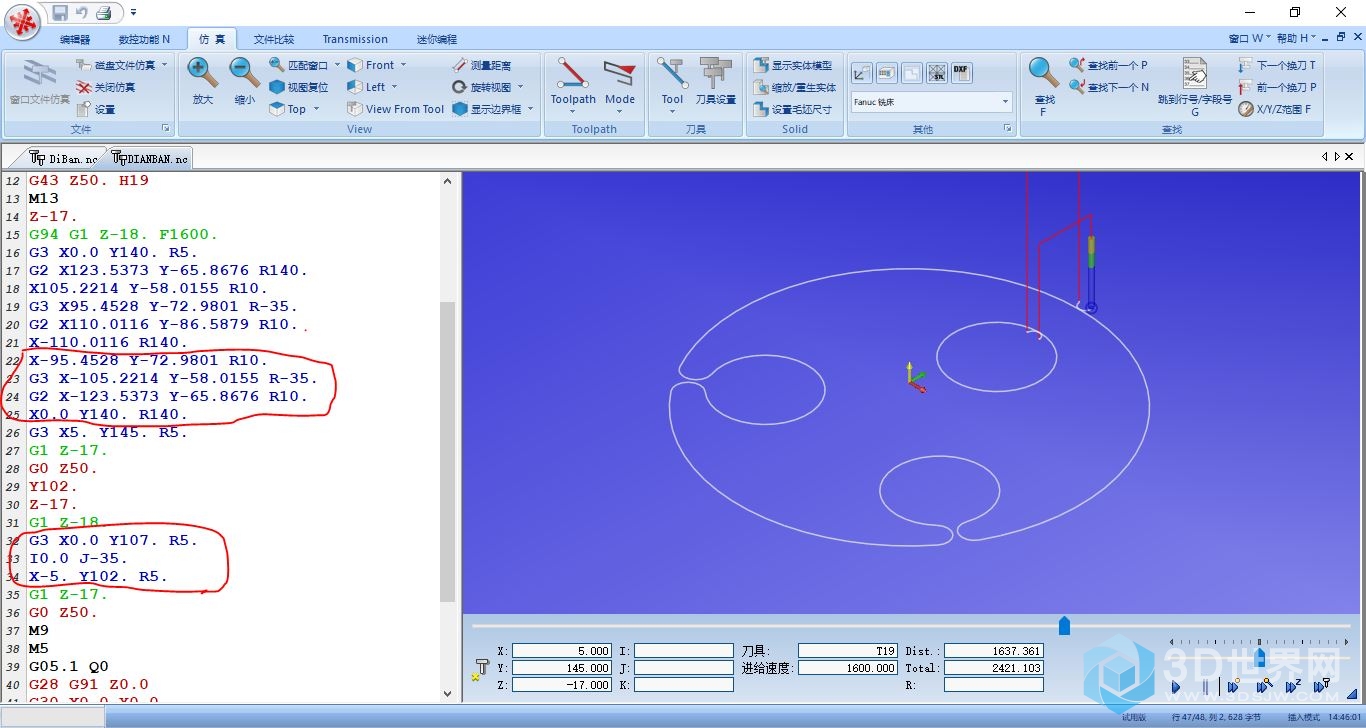The image size is (1366, 728).
Task: Click View From Tool
Action: point(396,109)
